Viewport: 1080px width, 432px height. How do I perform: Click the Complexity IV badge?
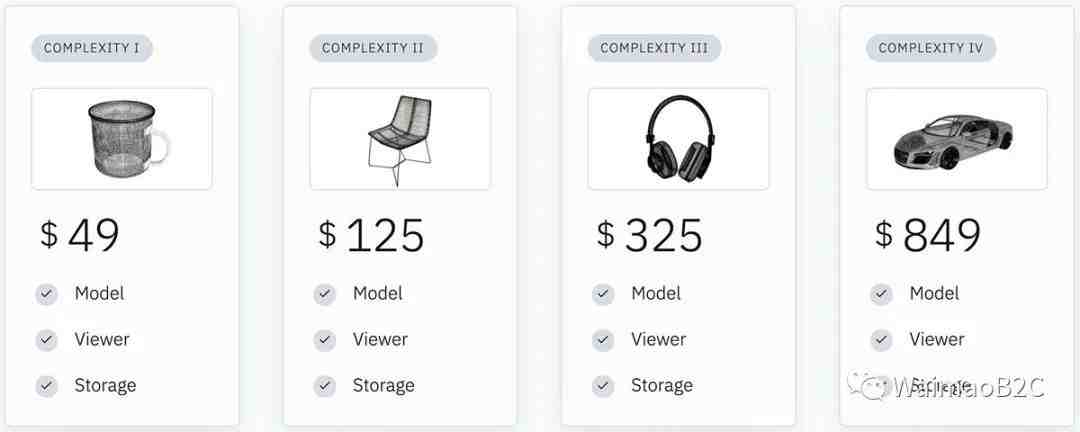click(931, 48)
